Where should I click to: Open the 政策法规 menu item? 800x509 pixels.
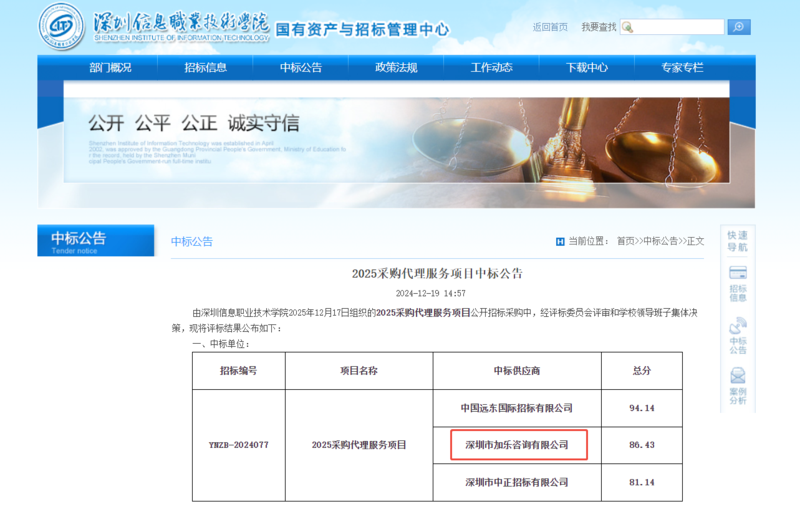(396, 68)
